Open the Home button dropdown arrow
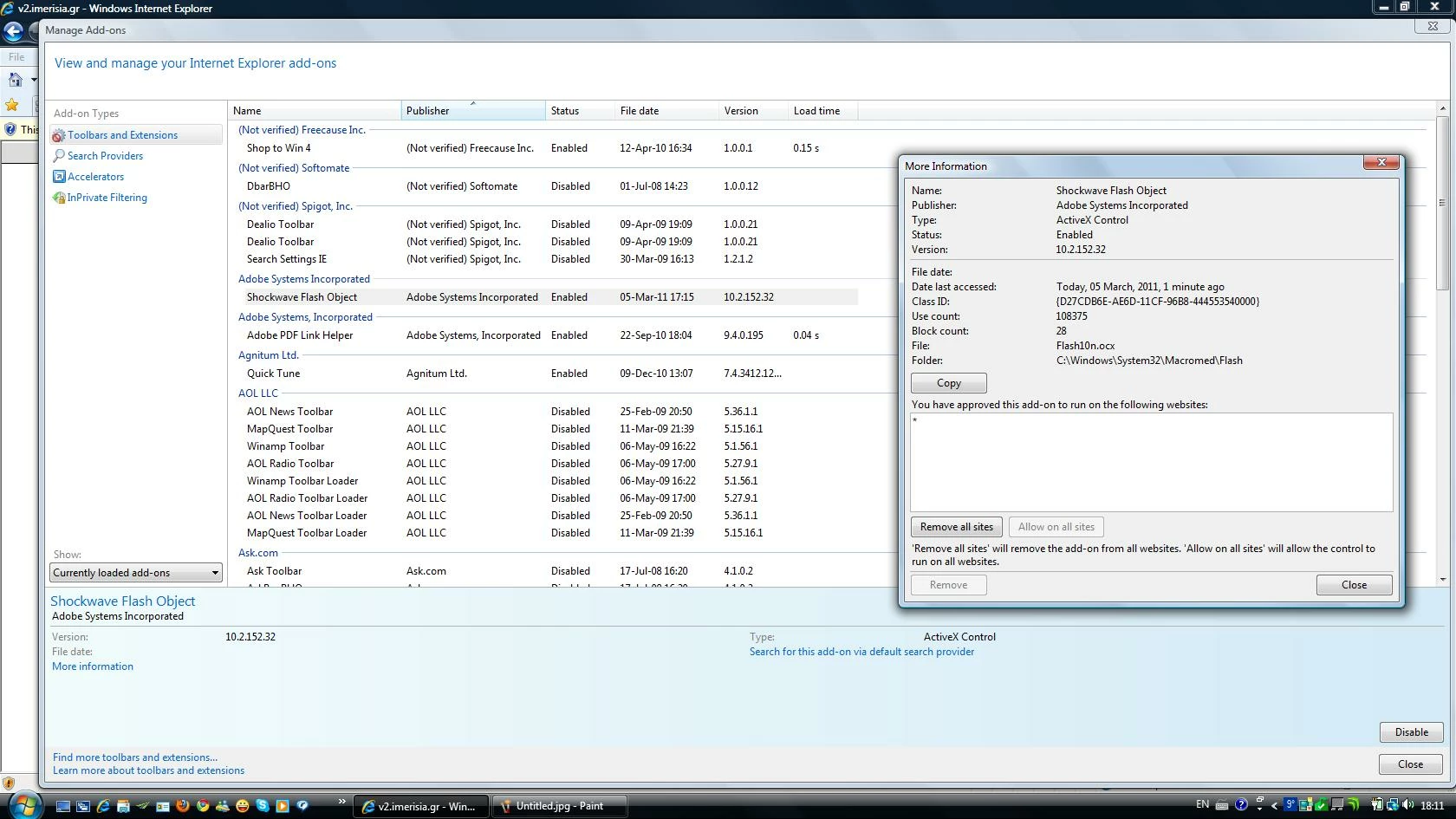 click(34, 80)
